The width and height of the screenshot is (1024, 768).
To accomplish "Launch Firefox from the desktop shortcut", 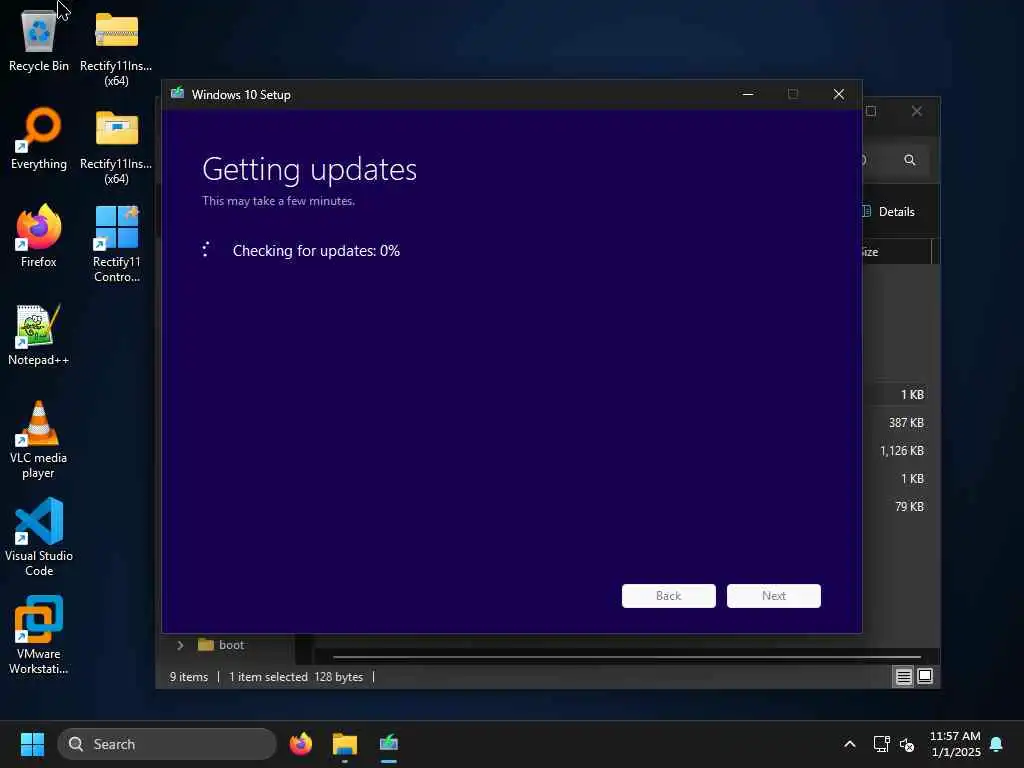I will [39, 236].
